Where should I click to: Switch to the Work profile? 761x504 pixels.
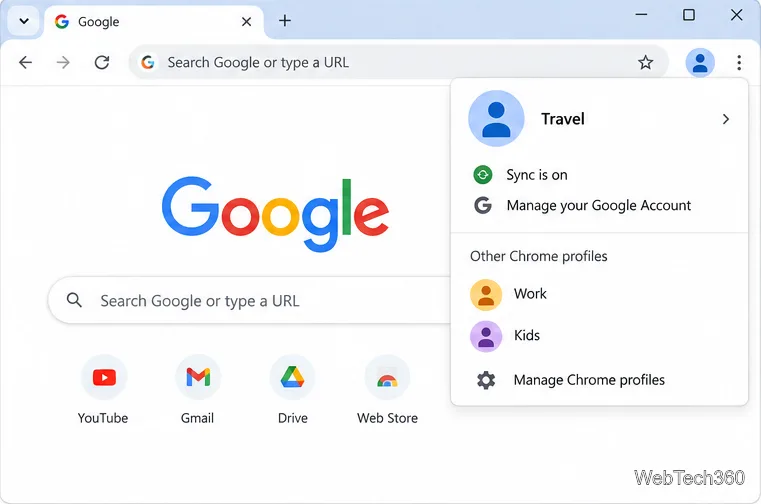599,294
